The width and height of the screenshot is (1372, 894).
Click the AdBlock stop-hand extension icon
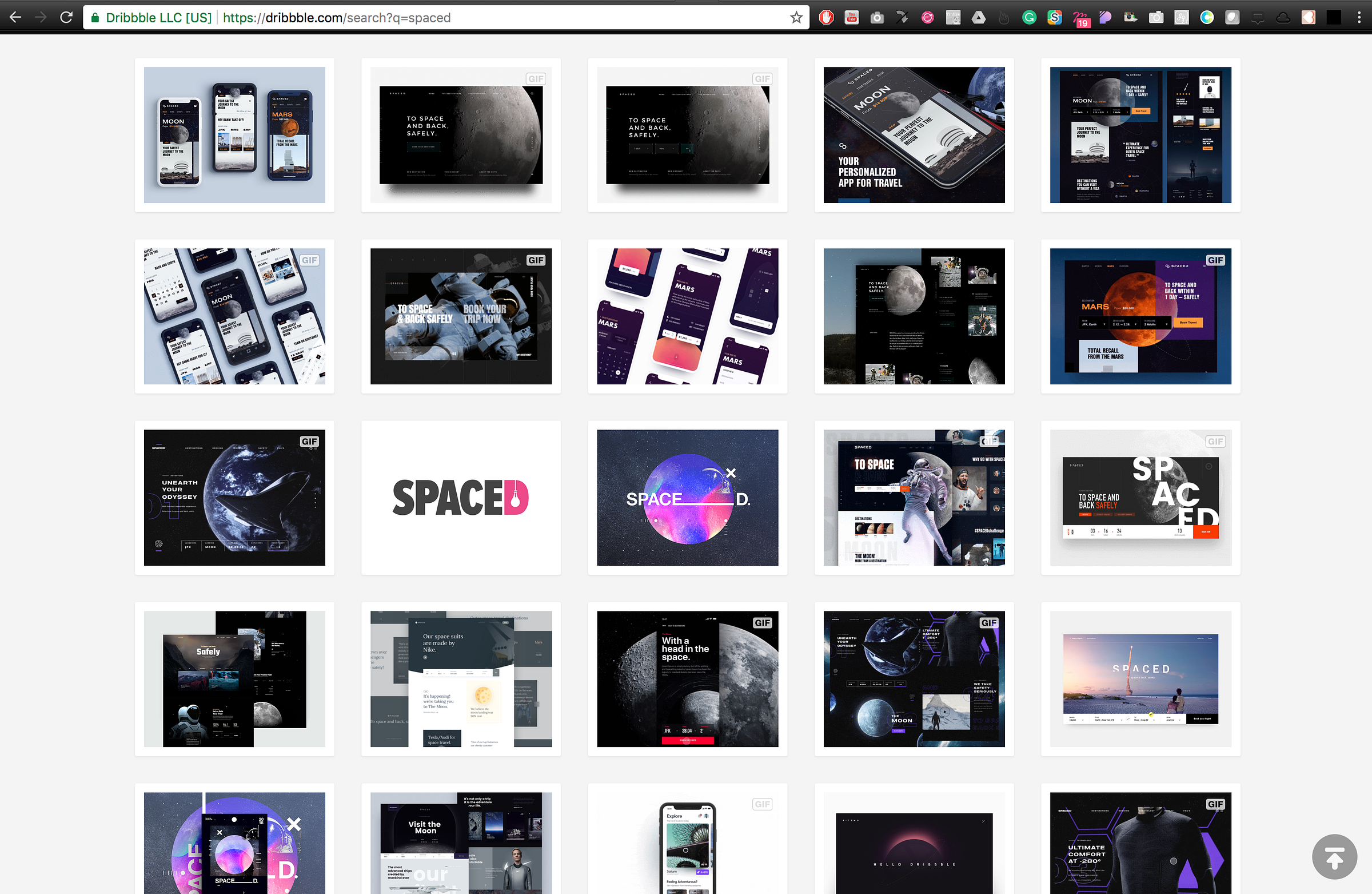point(827,17)
